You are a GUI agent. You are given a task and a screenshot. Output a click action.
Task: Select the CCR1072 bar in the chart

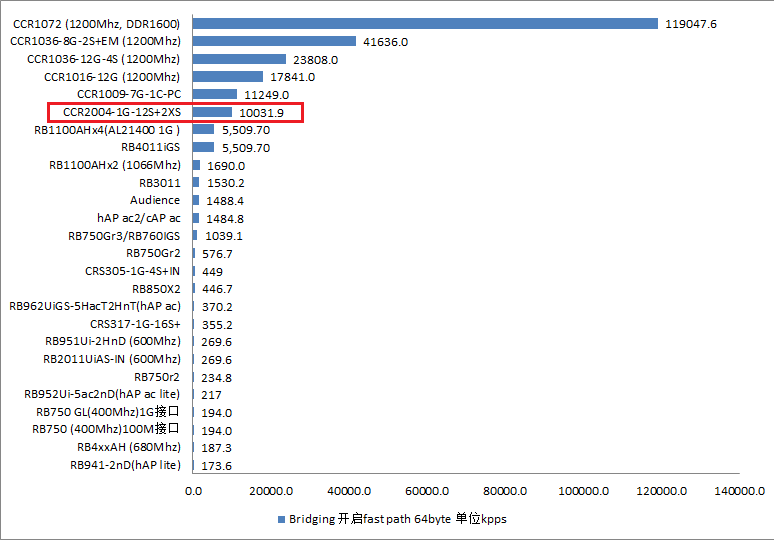pos(425,23)
